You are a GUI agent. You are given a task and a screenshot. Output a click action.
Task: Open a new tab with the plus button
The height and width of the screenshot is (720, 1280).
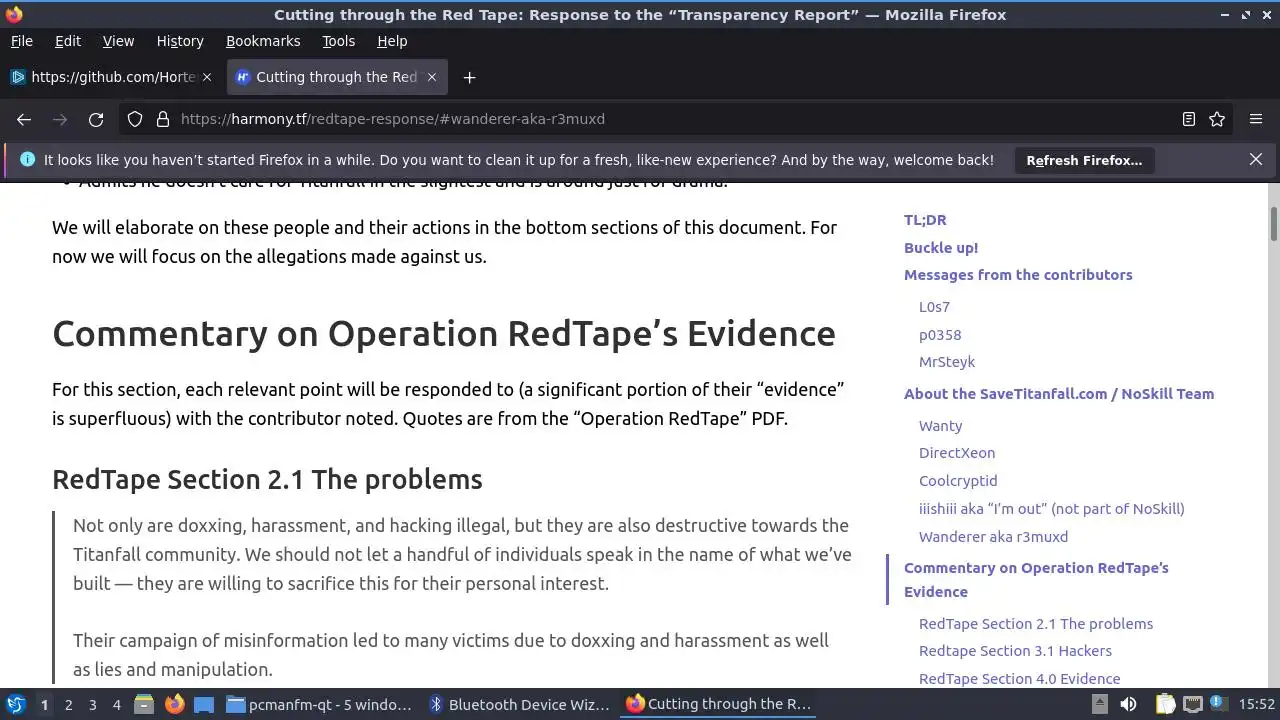point(469,77)
